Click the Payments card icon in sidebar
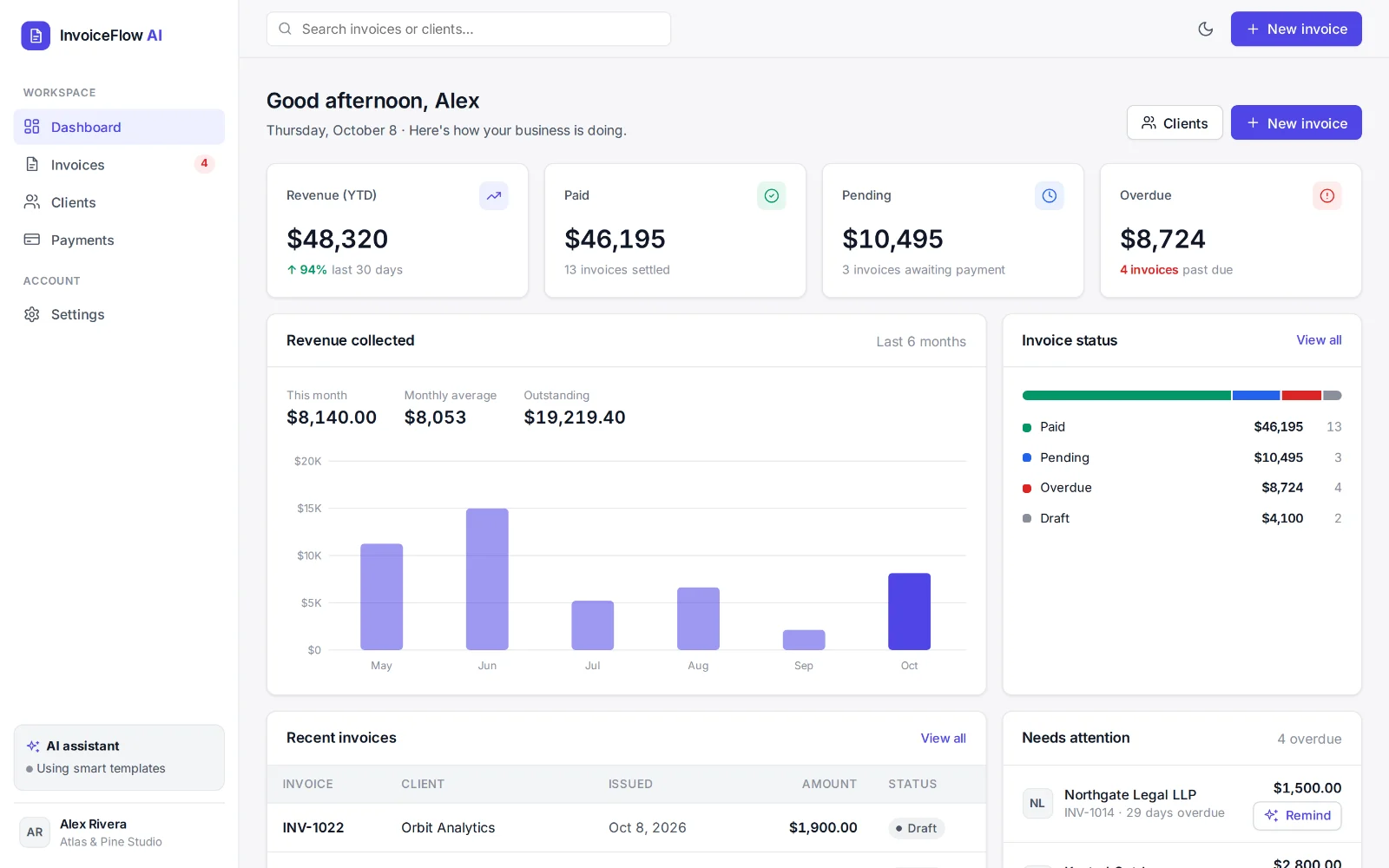Image resolution: width=1389 pixels, height=868 pixels. point(32,240)
